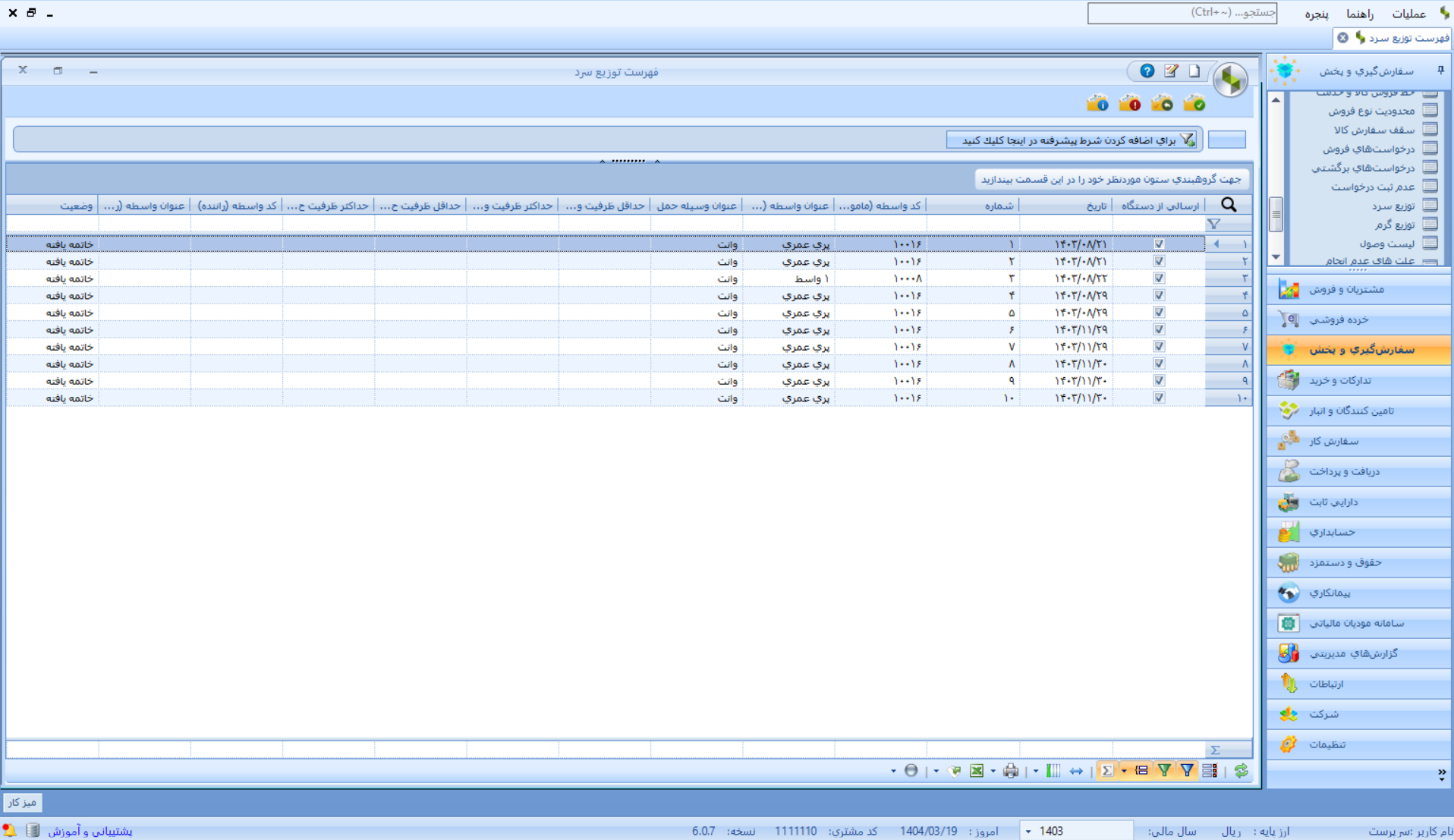Open the راهنما menu

(x=1360, y=14)
